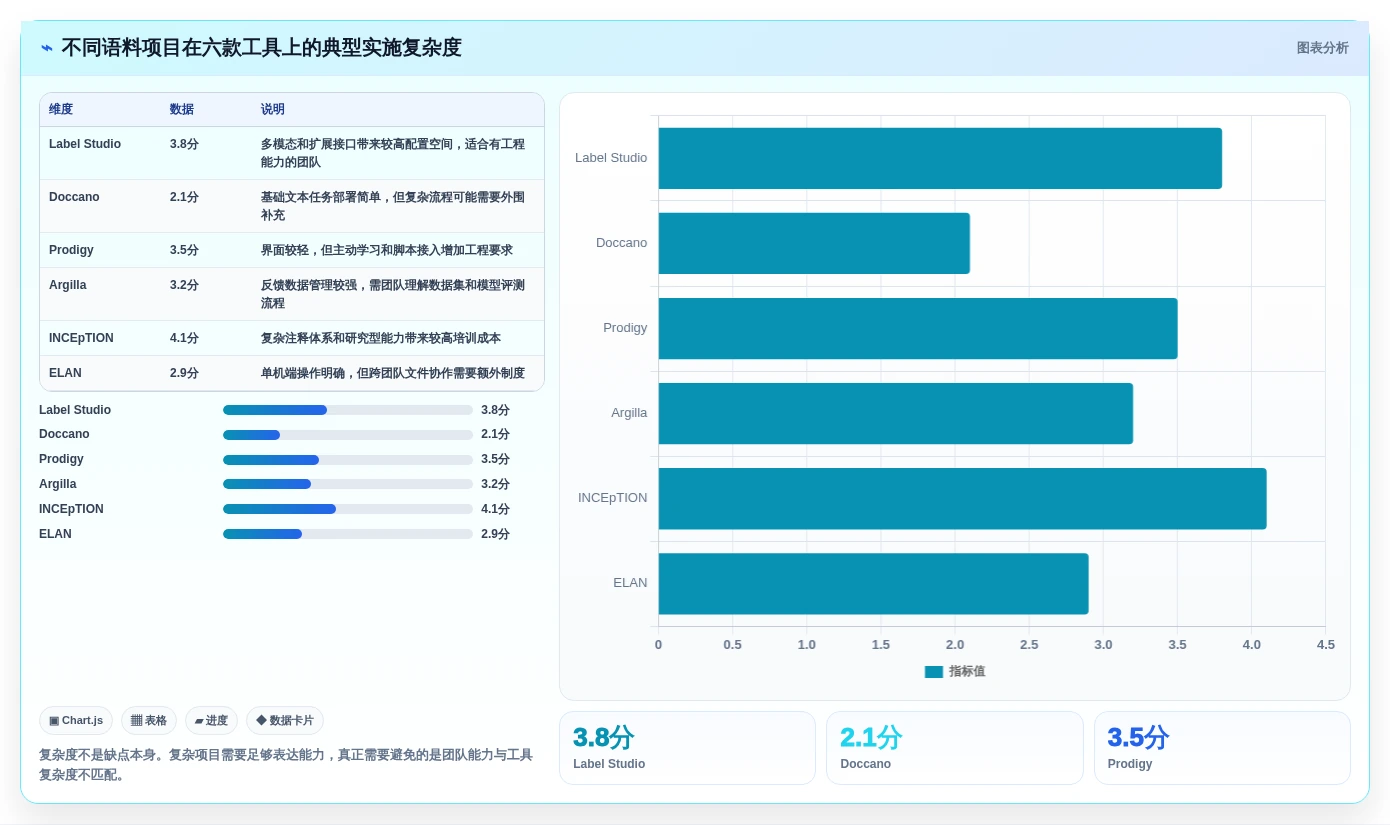The height and width of the screenshot is (825, 1390).
Task: Click Argilla cell in the table
Action: coord(68,285)
